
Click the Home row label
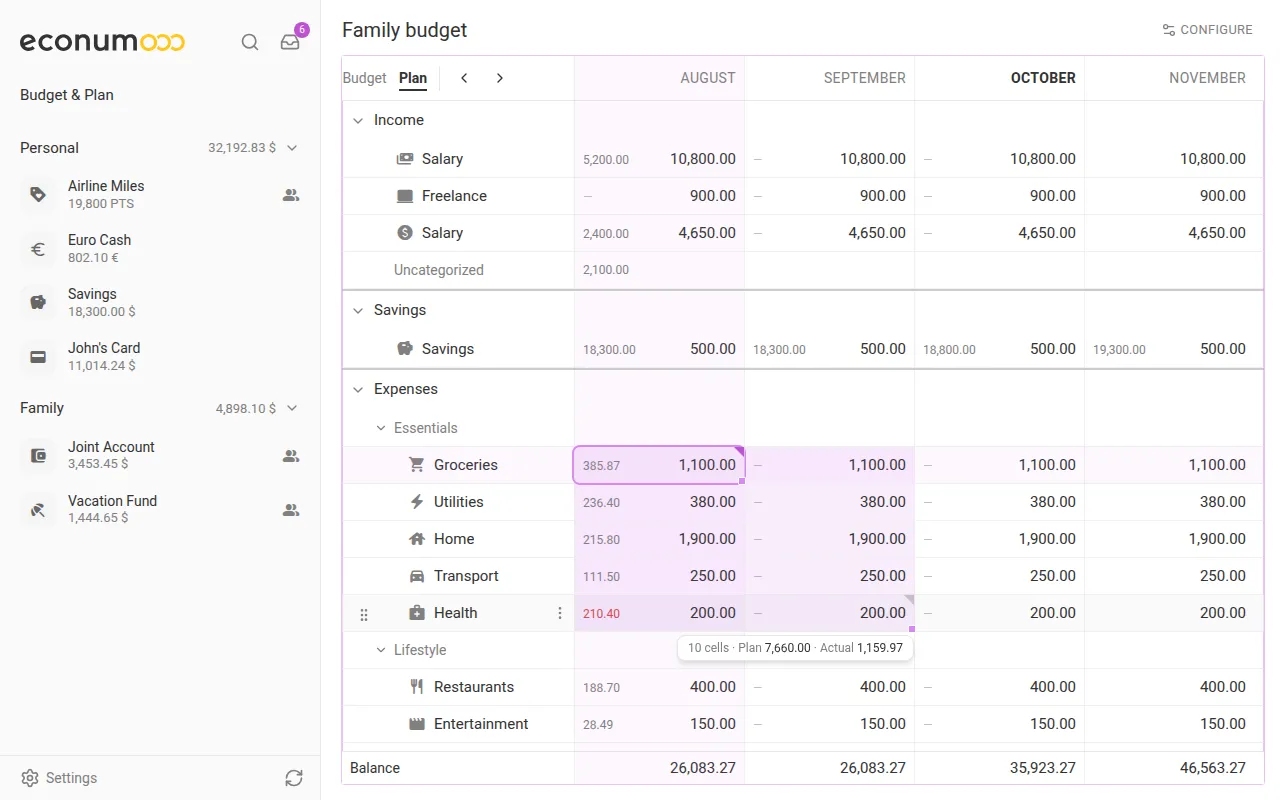click(454, 539)
